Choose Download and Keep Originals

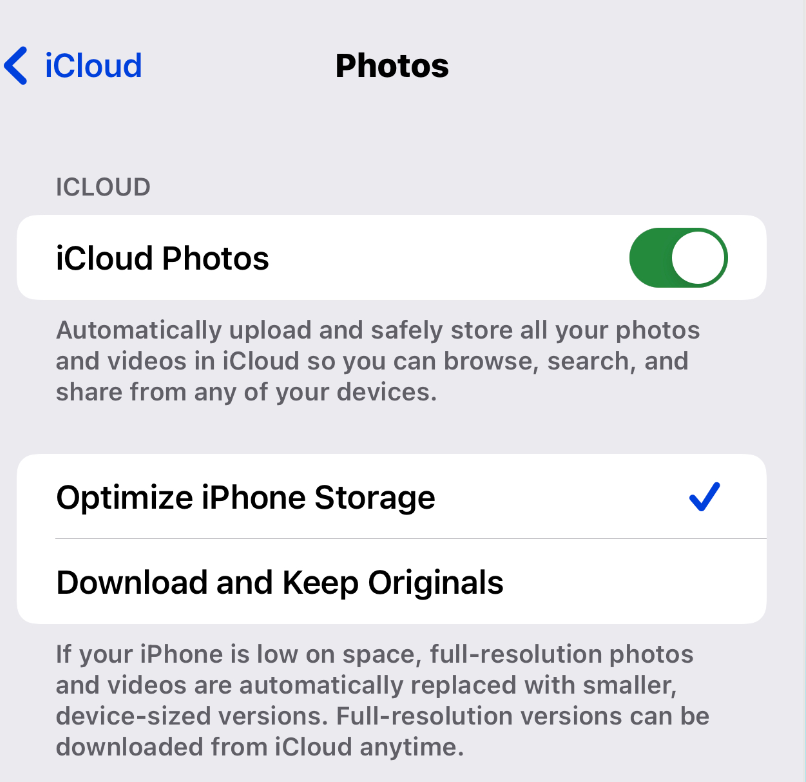(x=392, y=581)
